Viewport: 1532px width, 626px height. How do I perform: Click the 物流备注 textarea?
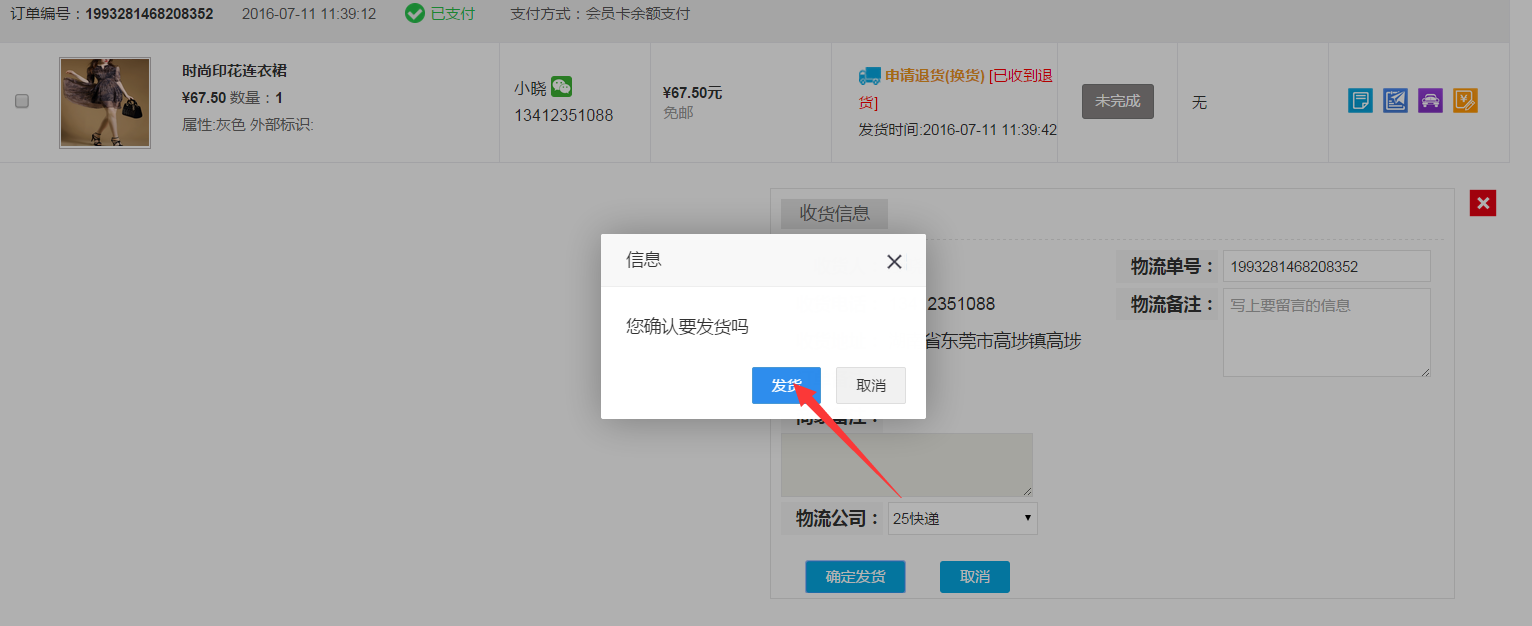(x=1326, y=333)
